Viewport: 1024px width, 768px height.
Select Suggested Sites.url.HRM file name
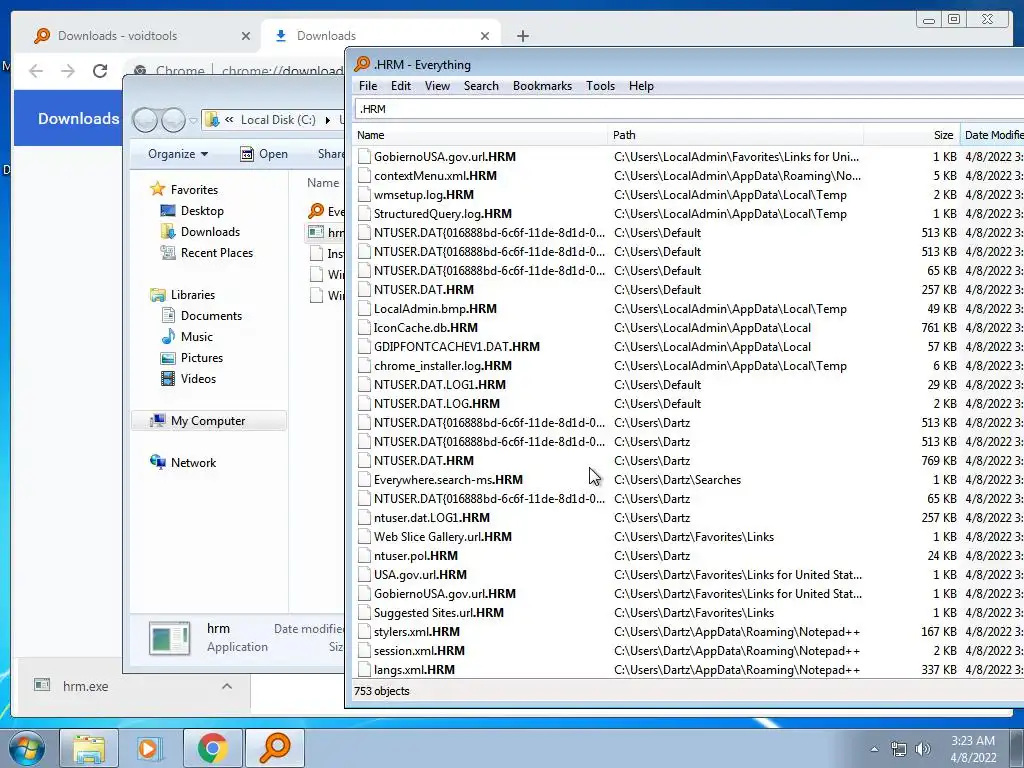click(438, 613)
